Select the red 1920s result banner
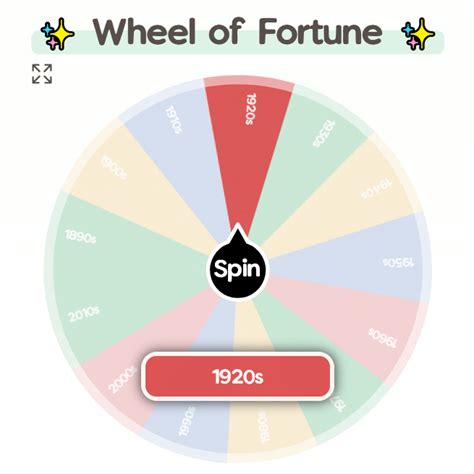 pyautogui.click(x=237, y=376)
